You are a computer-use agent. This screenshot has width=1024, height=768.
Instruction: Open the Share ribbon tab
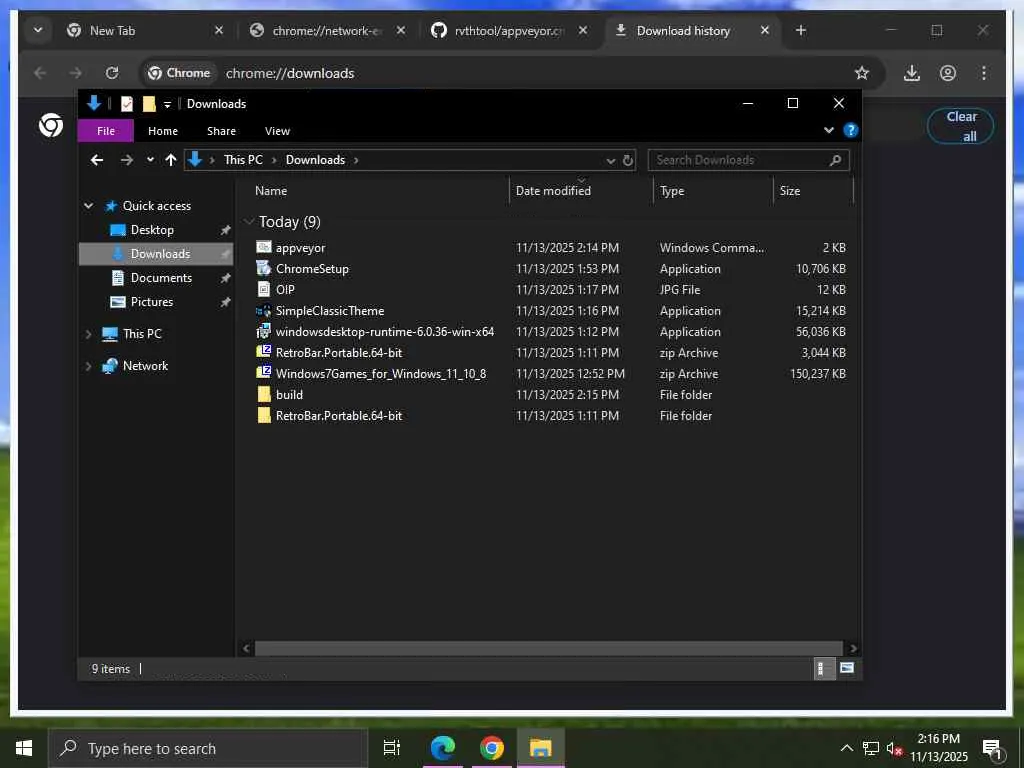(221, 131)
